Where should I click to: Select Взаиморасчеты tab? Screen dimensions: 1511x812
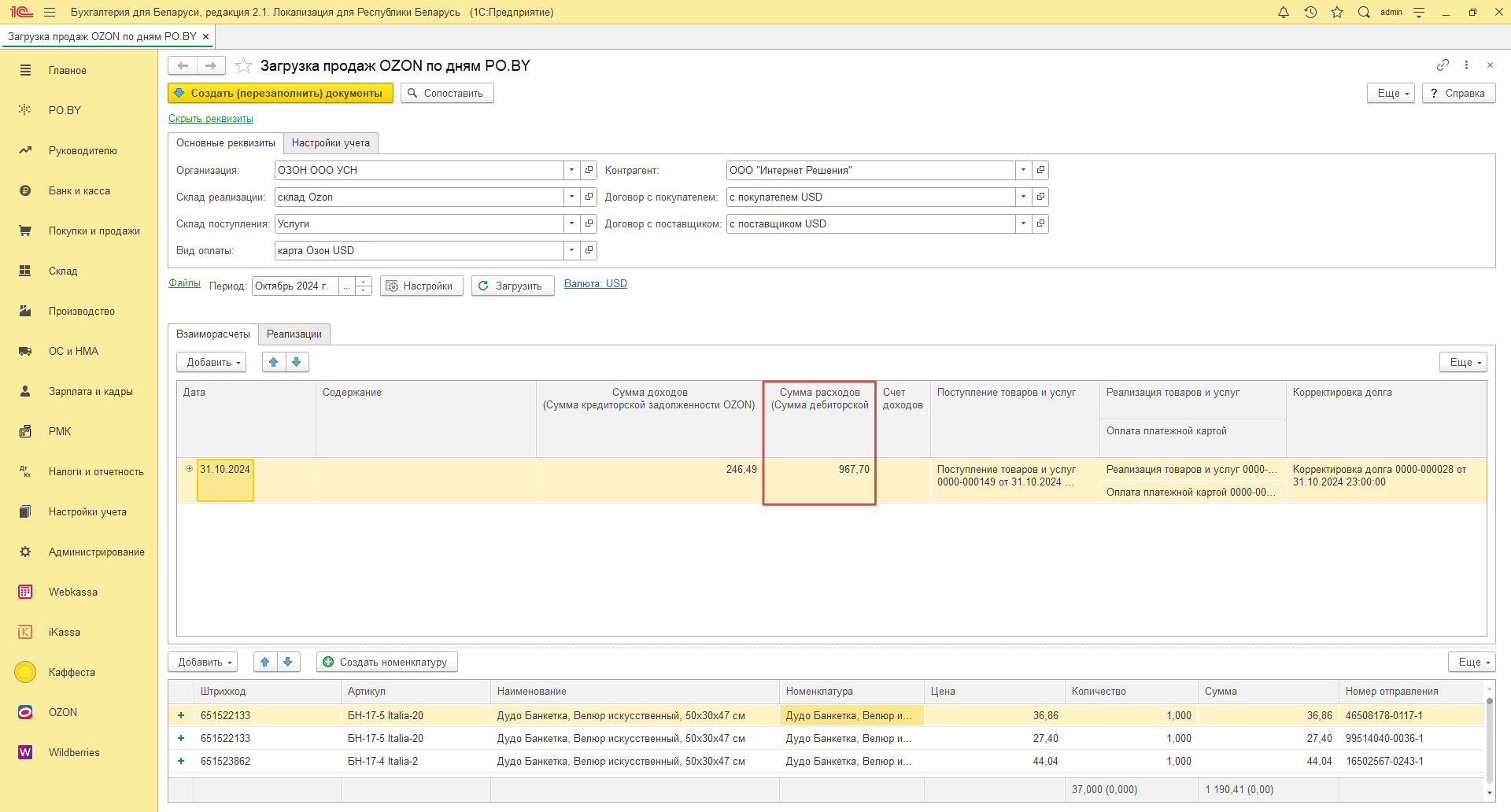pos(213,334)
